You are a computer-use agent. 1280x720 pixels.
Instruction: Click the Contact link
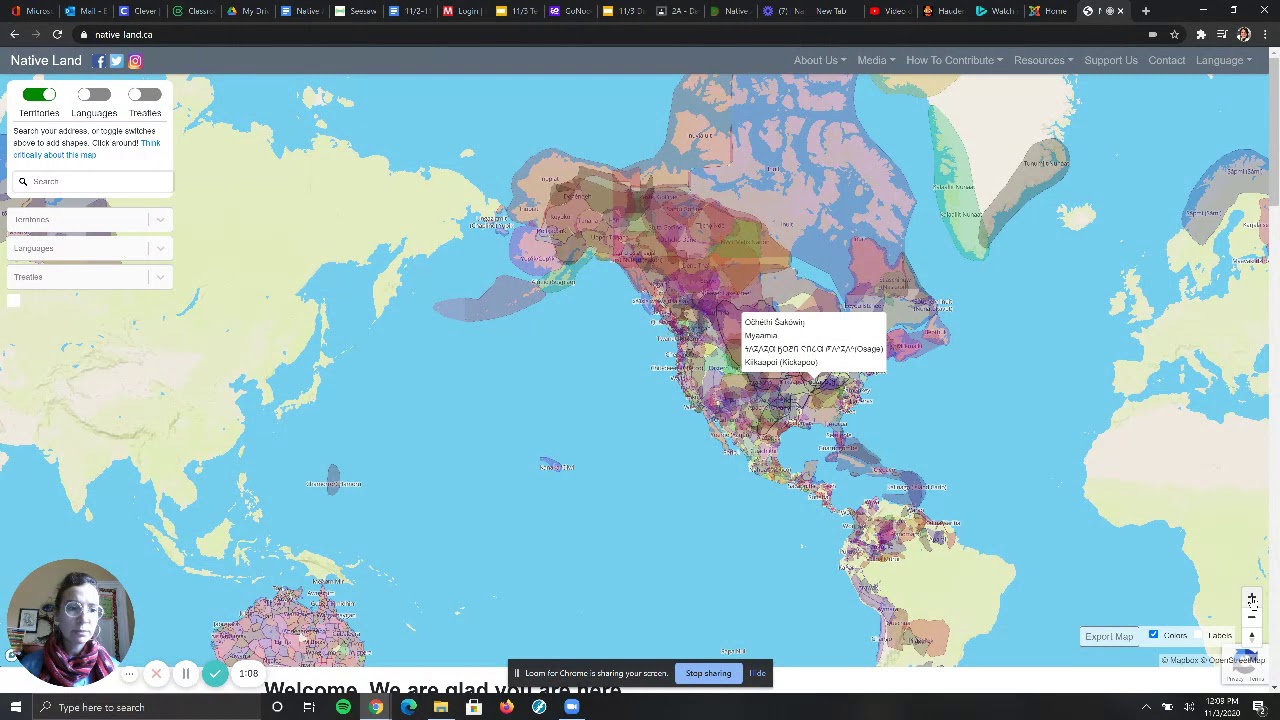[1166, 61]
